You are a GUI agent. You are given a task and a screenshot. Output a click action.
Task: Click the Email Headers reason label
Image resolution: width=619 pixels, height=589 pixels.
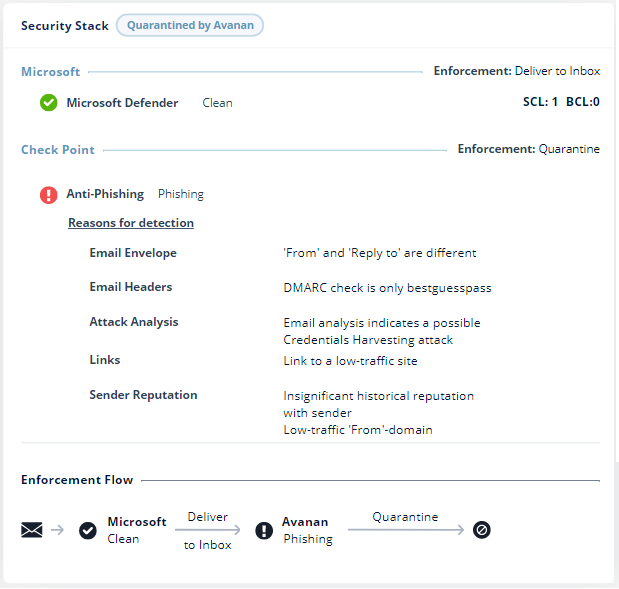click(131, 287)
